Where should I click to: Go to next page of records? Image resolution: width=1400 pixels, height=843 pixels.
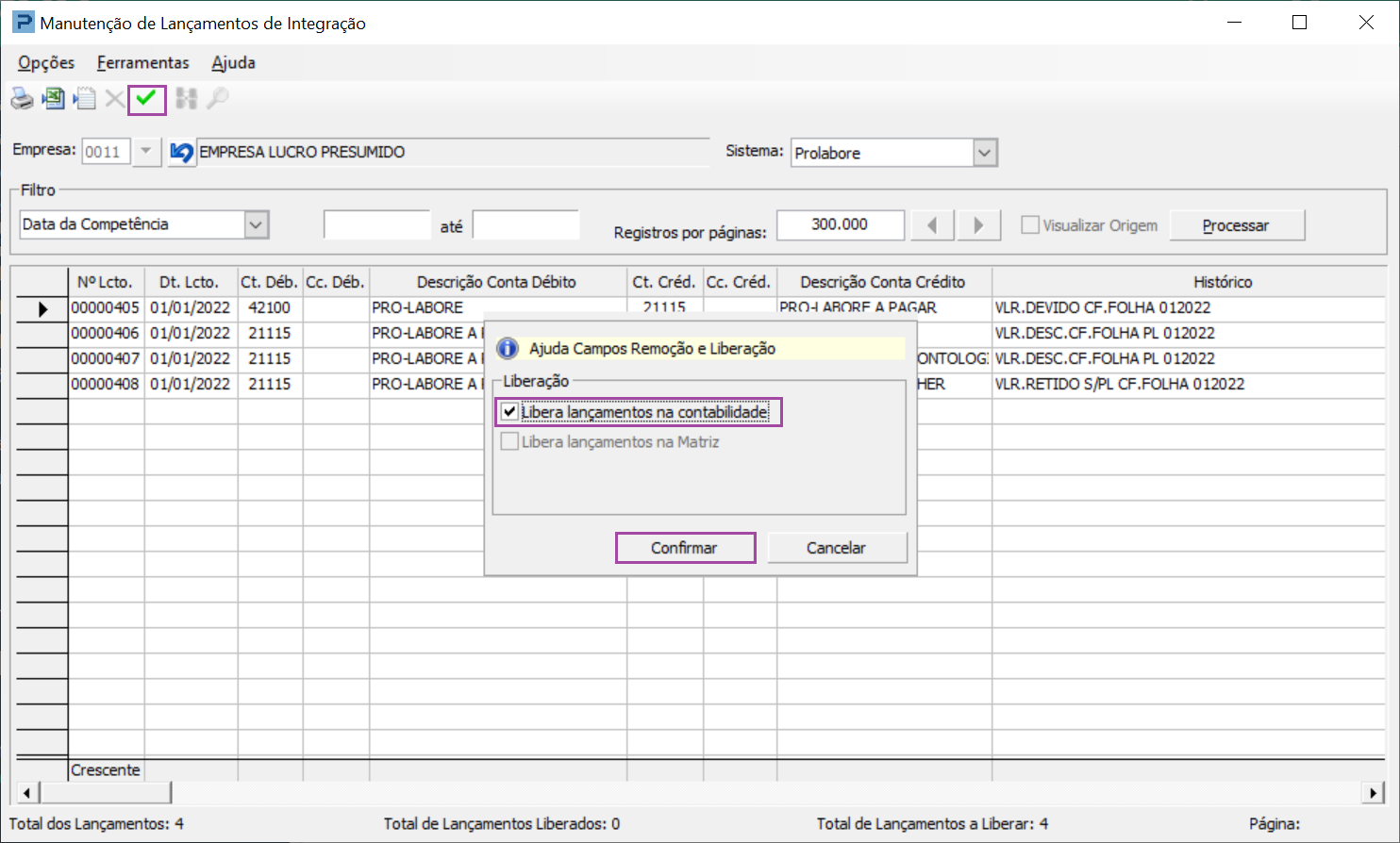(978, 225)
